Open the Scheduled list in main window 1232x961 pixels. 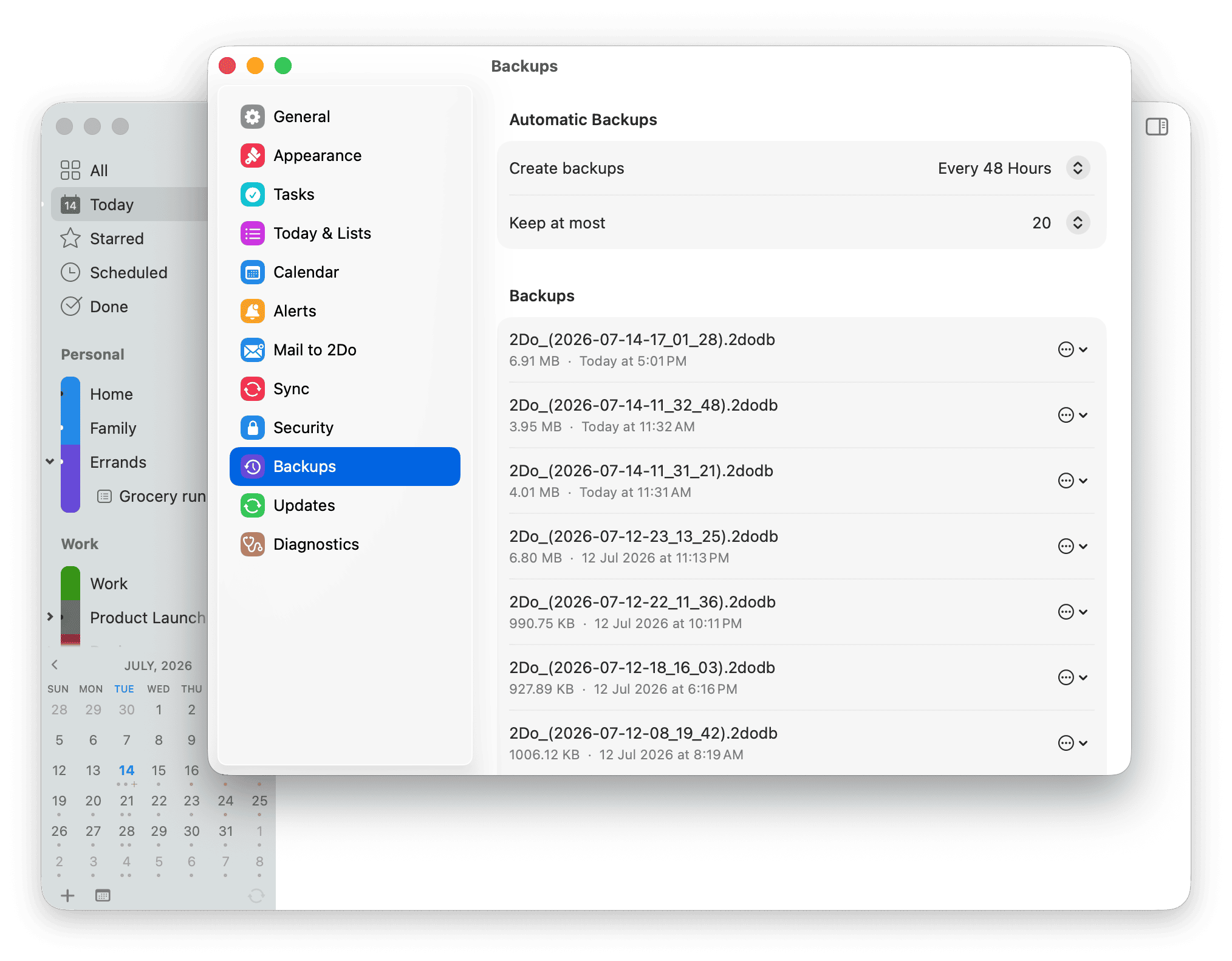(x=129, y=273)
